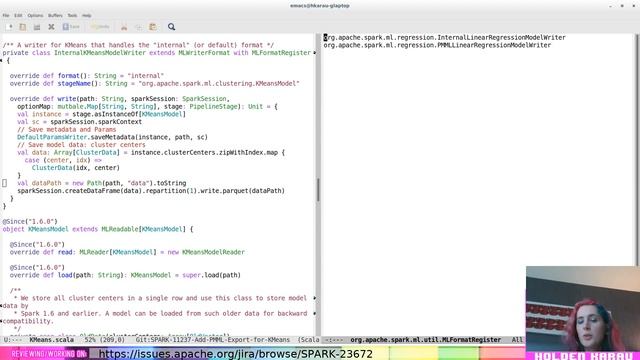Open the Tools menu
This screenshot has height=360, width=640.
point(72,16)
